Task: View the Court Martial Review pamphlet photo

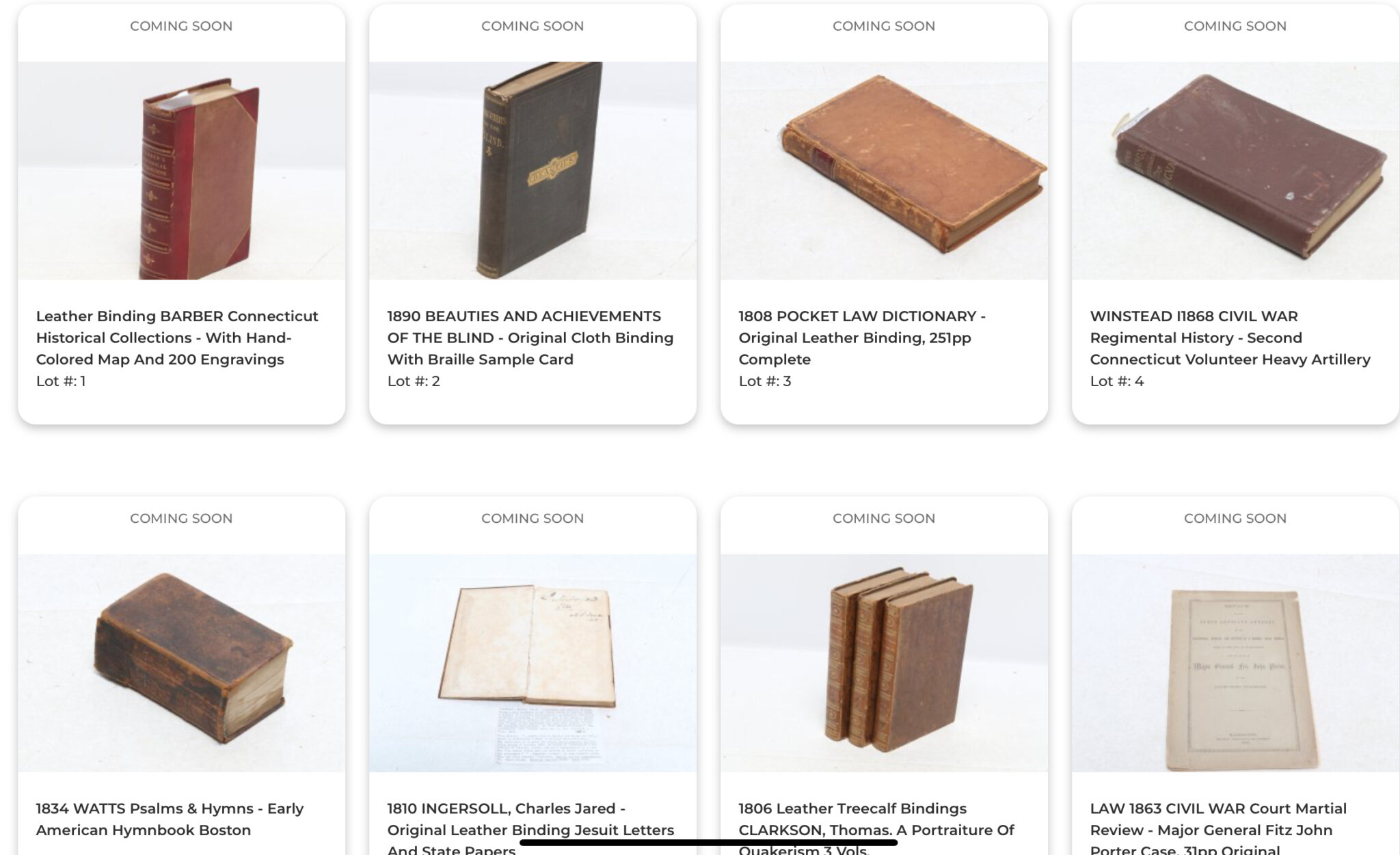Action: [1235, 663]
